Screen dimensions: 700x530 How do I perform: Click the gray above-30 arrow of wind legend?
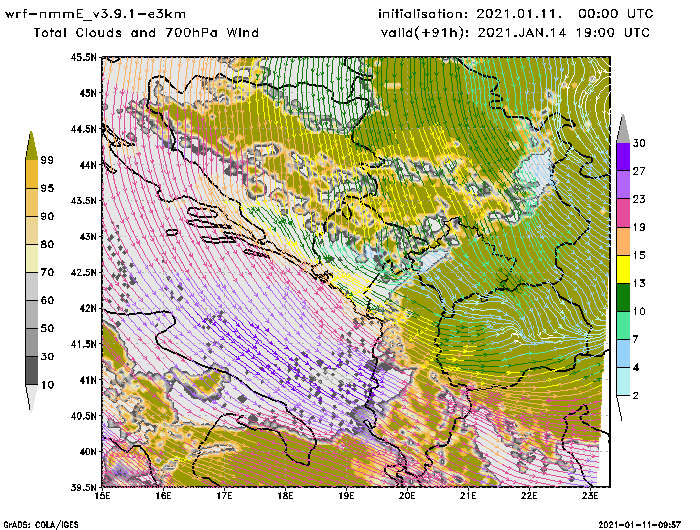coord(623,130)
